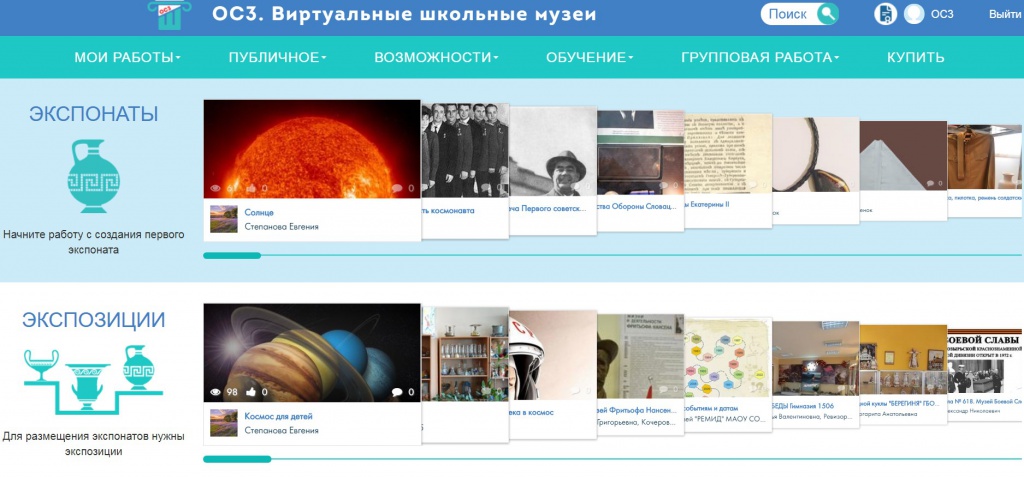Click the Выйти logout link
Screen dimensions: 1024x478
[x=1005, y=14]
